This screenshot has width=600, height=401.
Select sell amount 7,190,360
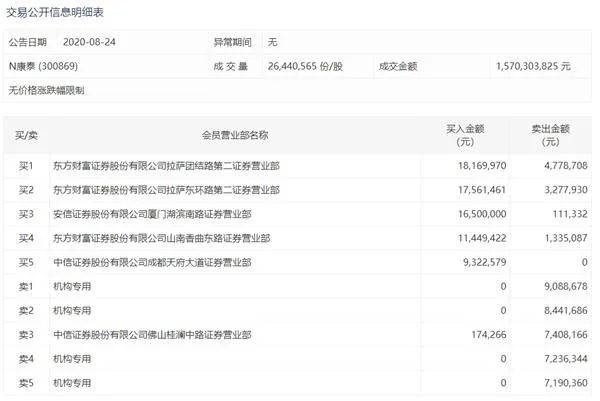point(566,383)
